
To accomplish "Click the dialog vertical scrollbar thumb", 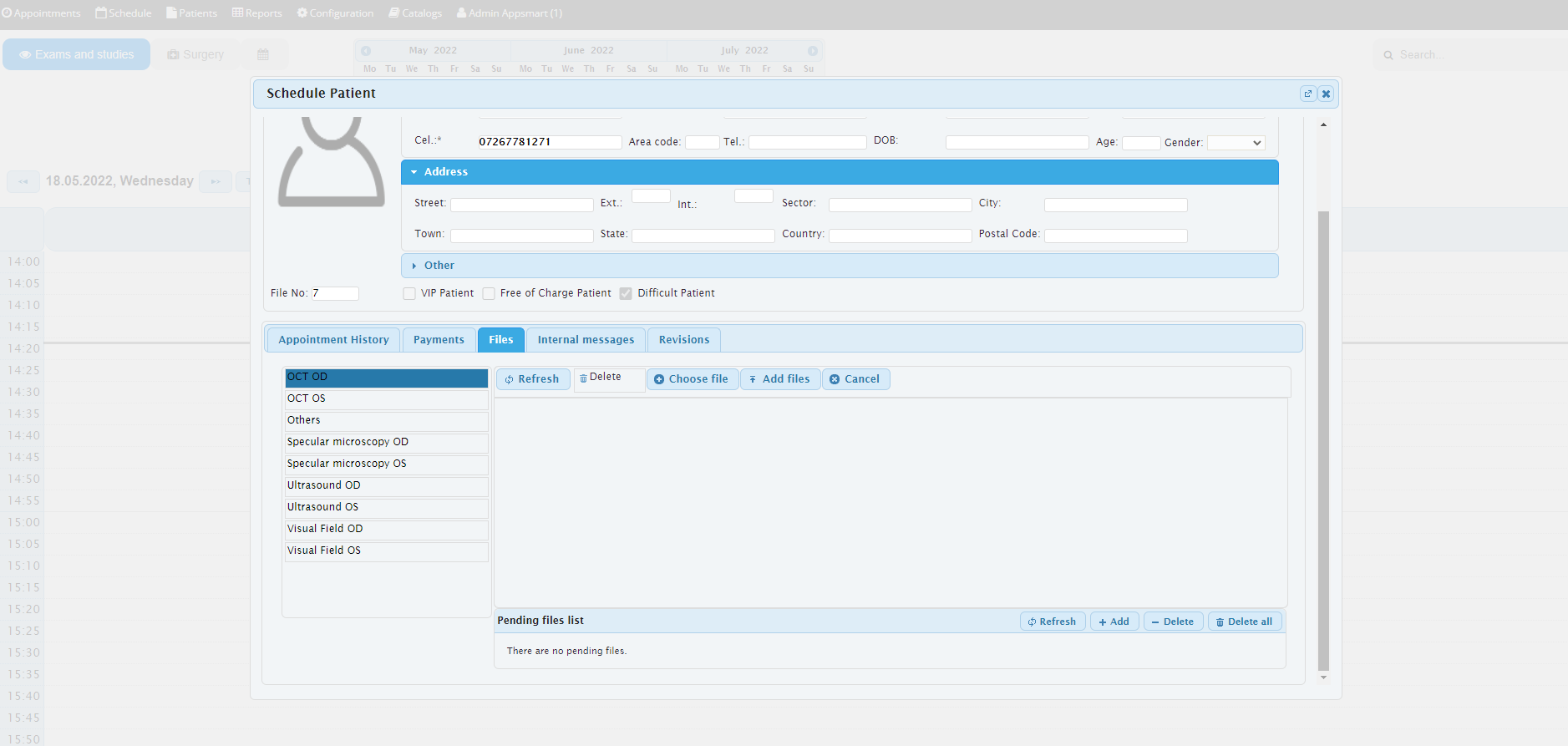I will click(1323, 440).
